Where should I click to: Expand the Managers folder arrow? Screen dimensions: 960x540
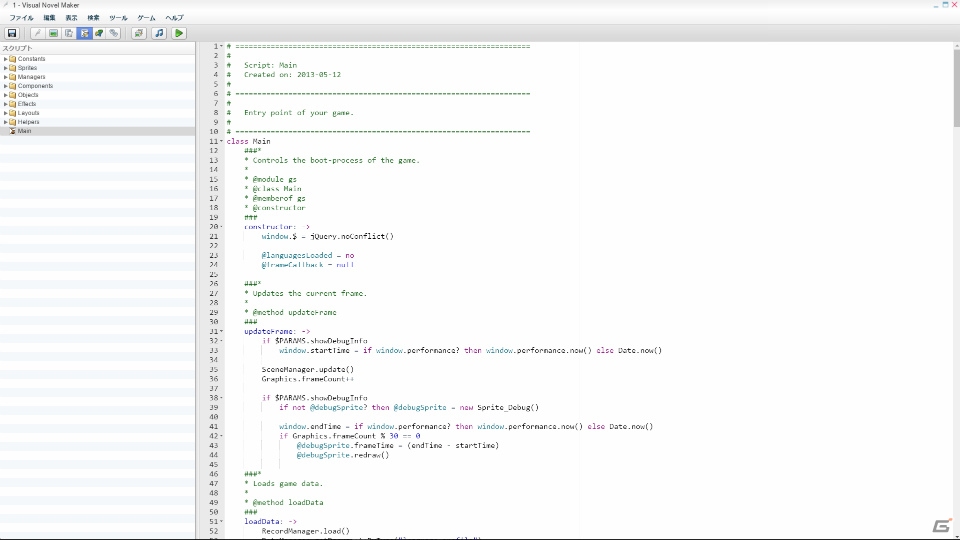6,77
